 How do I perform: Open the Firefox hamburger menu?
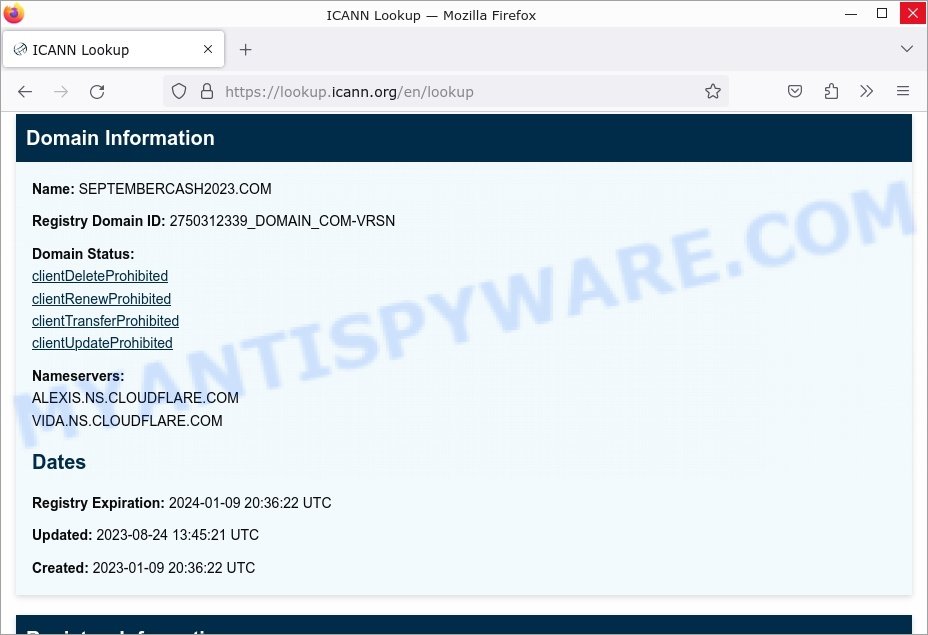(903, 91)
